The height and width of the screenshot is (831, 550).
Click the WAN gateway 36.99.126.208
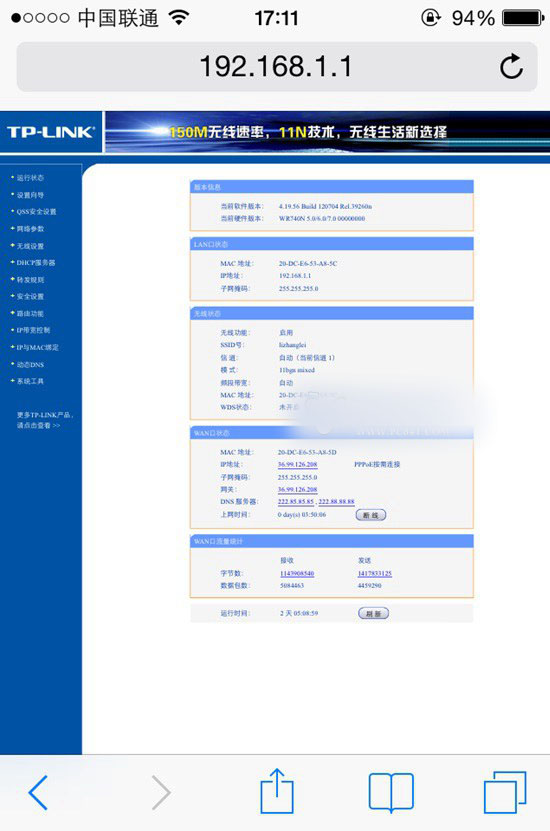click(x=298, y=489)
